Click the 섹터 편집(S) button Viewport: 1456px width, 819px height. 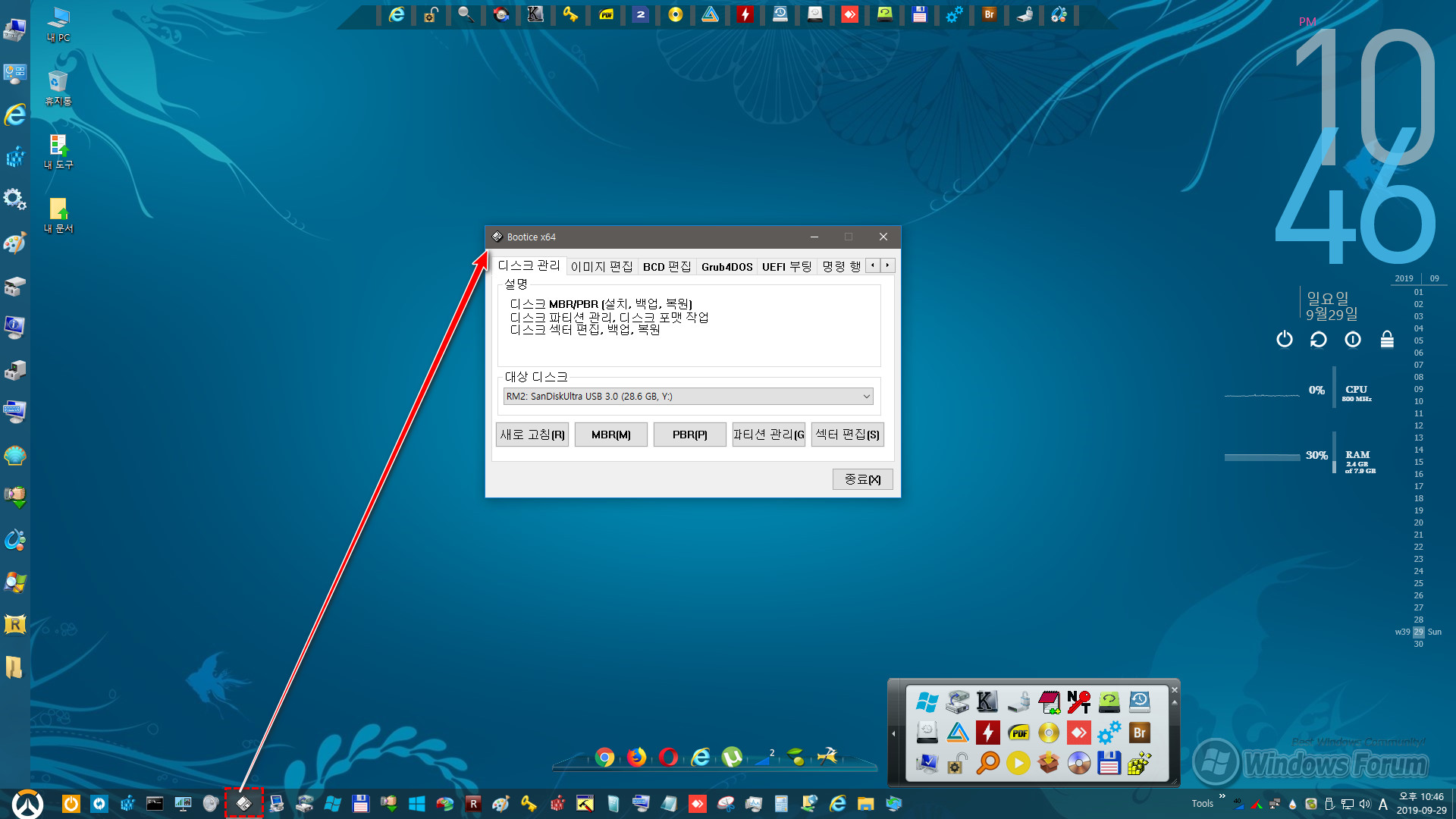848,435
